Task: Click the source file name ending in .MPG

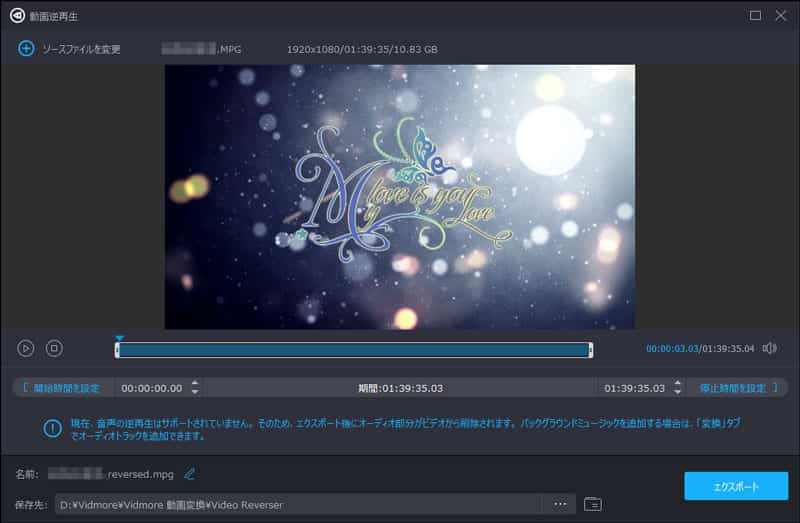Action: 202,49
